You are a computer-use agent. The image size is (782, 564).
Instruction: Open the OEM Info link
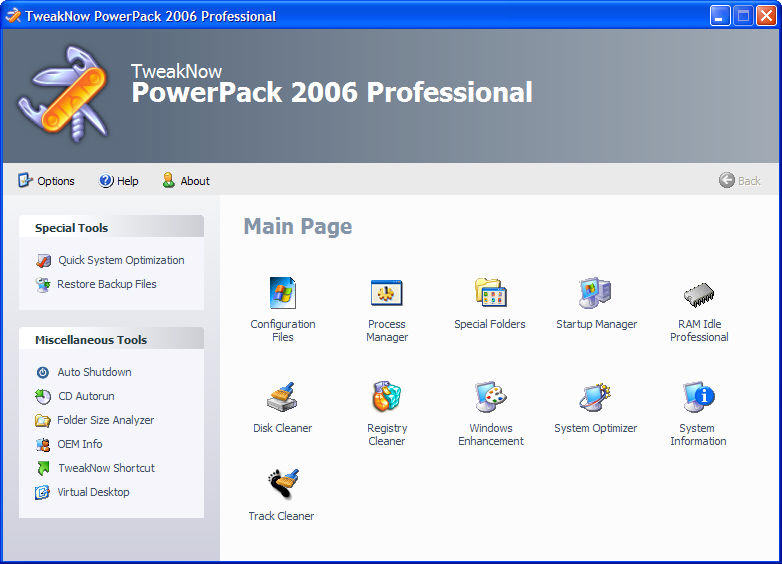point(80,444)
